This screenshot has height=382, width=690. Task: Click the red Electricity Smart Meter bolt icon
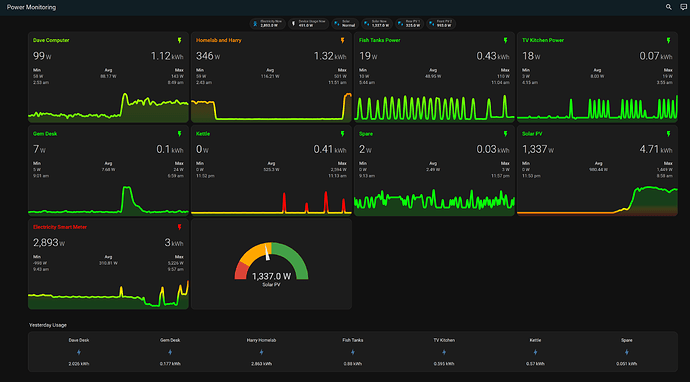(180, 227)
